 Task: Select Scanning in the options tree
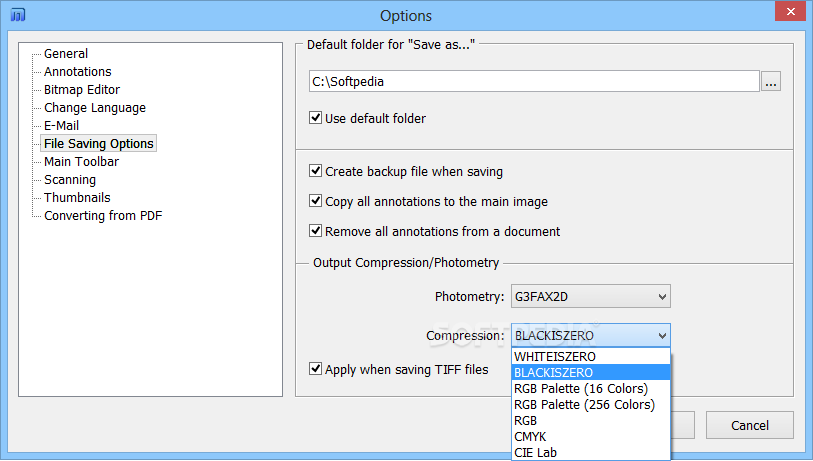[x=70, y=180]
